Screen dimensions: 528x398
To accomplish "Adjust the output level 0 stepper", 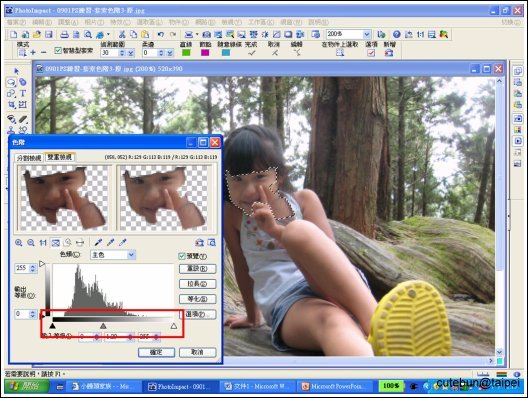I will pos(33,314).
